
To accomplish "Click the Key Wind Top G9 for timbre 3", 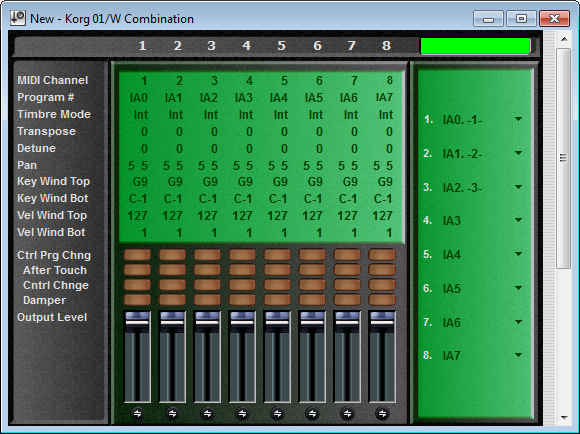I will pos(210,182).
